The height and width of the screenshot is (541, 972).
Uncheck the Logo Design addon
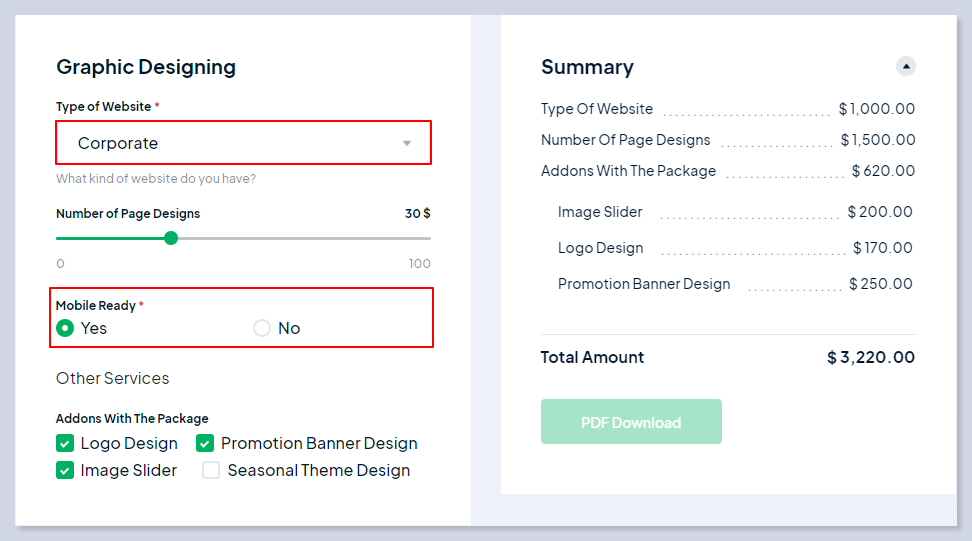pos(66,443)
